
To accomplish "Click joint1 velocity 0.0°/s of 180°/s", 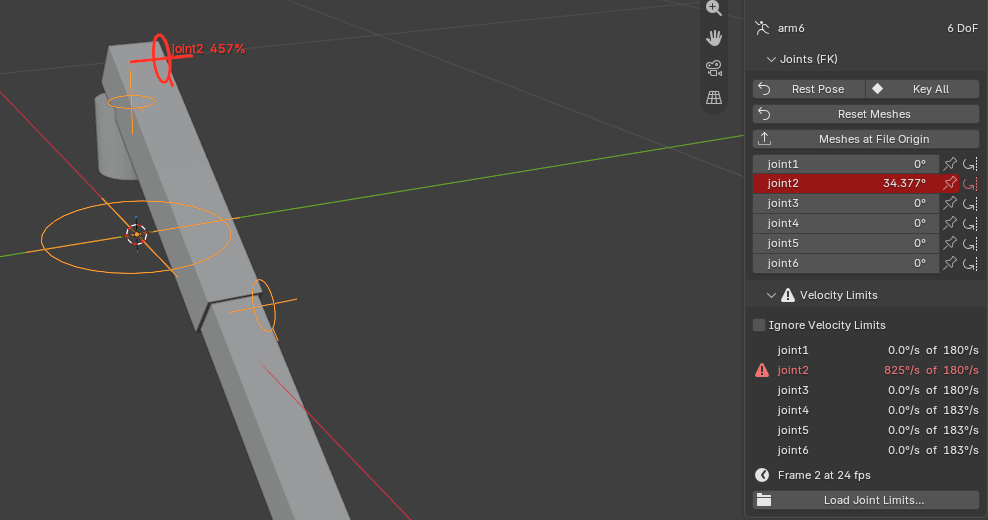I will (x=933, y=350).
